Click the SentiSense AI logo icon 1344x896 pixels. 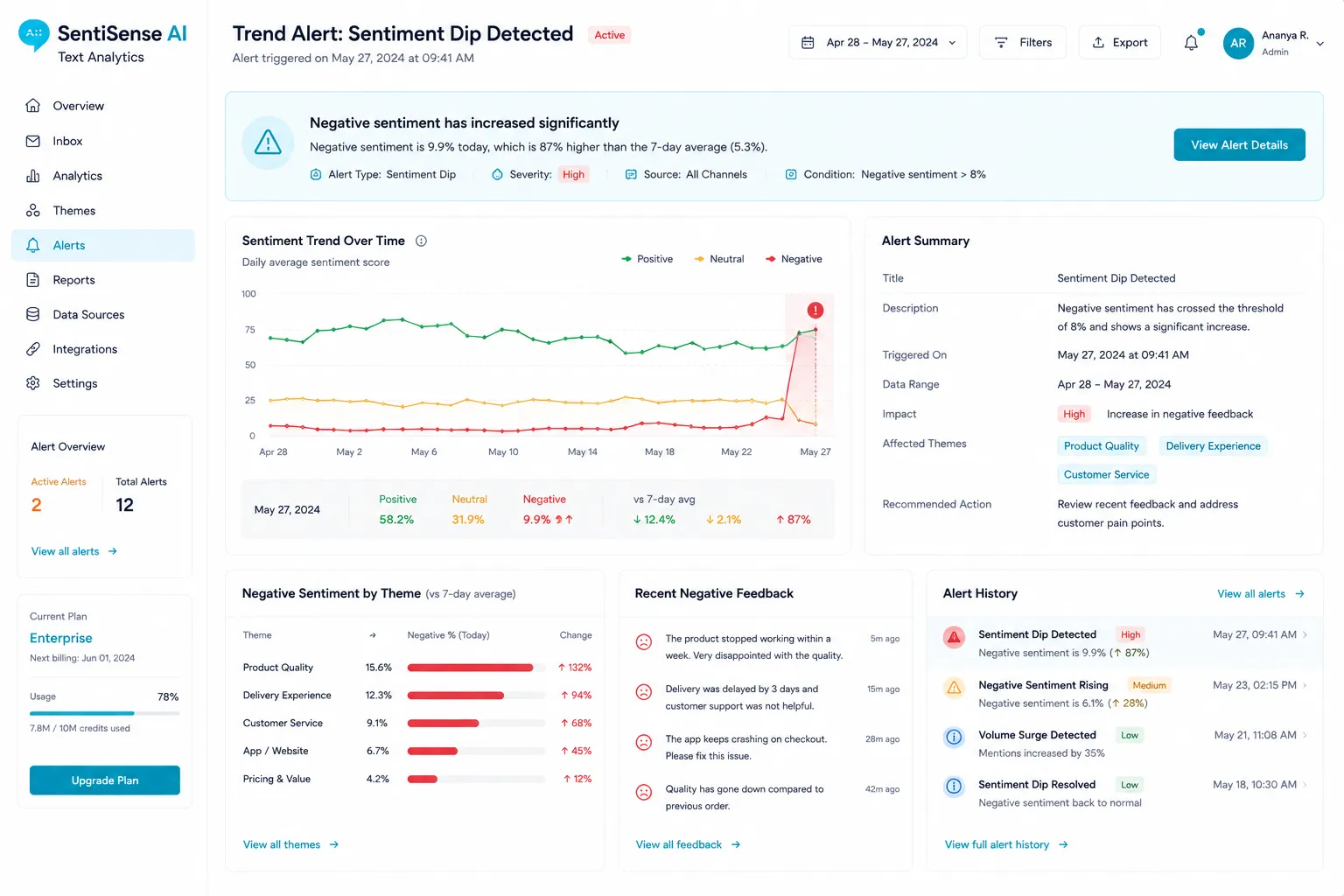pyautogui.click(x=34, y=35)
